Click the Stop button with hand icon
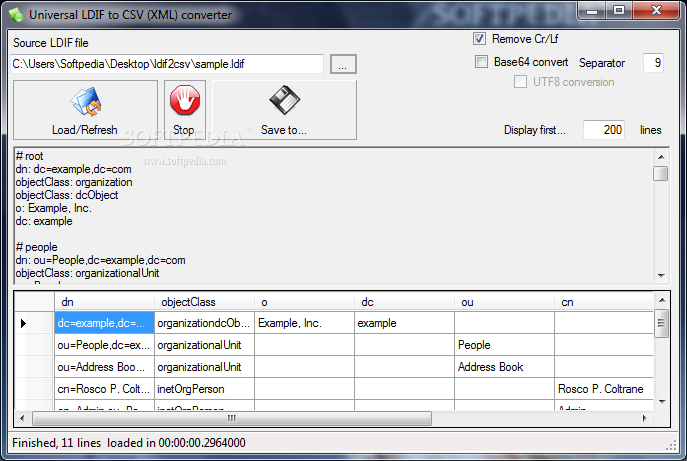 tap(185, 110)
